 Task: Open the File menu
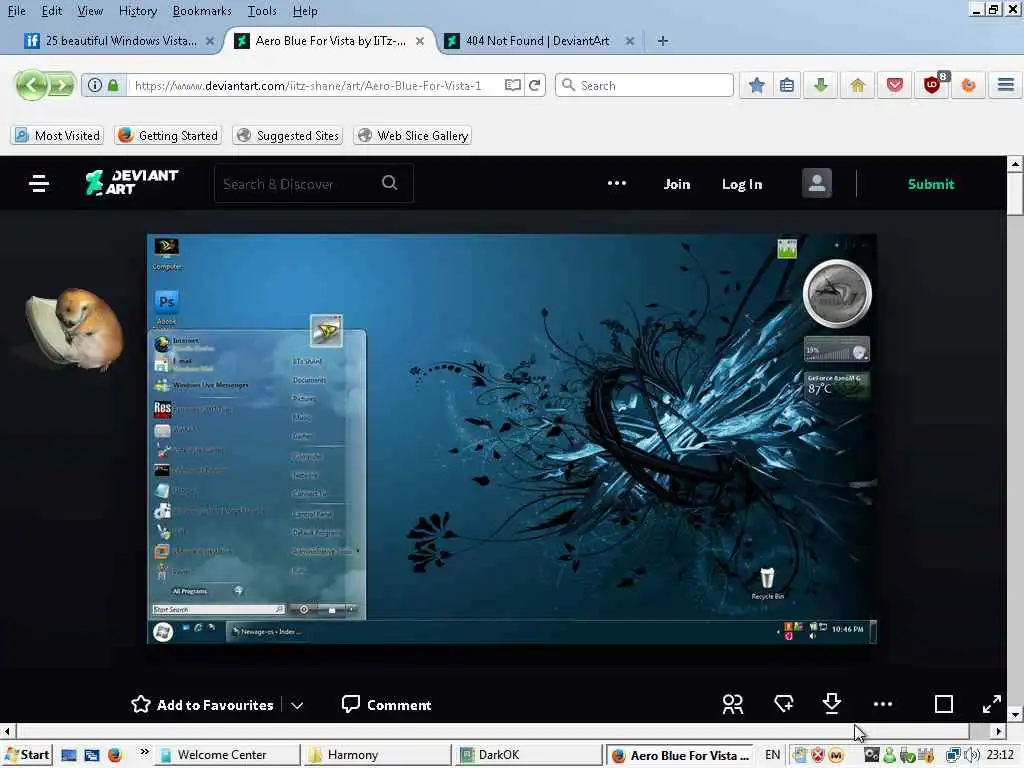pos(16,10)
